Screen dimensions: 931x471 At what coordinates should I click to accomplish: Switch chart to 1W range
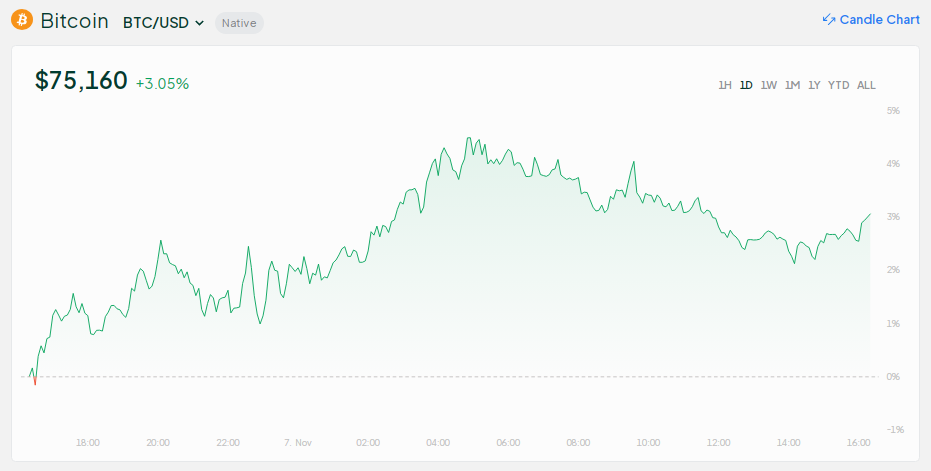click(x=768, y=85)
